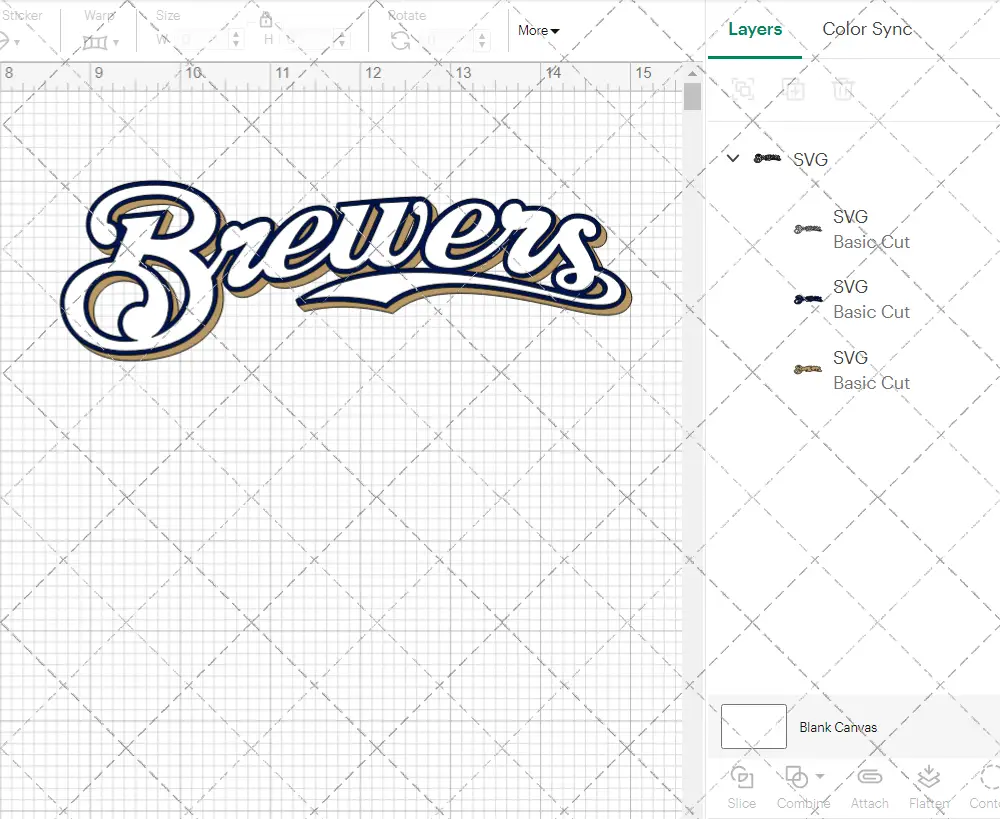The height and width of the screenshot is (819, 1000).
Task: Click the Combine tool icon
Action: pos(796,778)
